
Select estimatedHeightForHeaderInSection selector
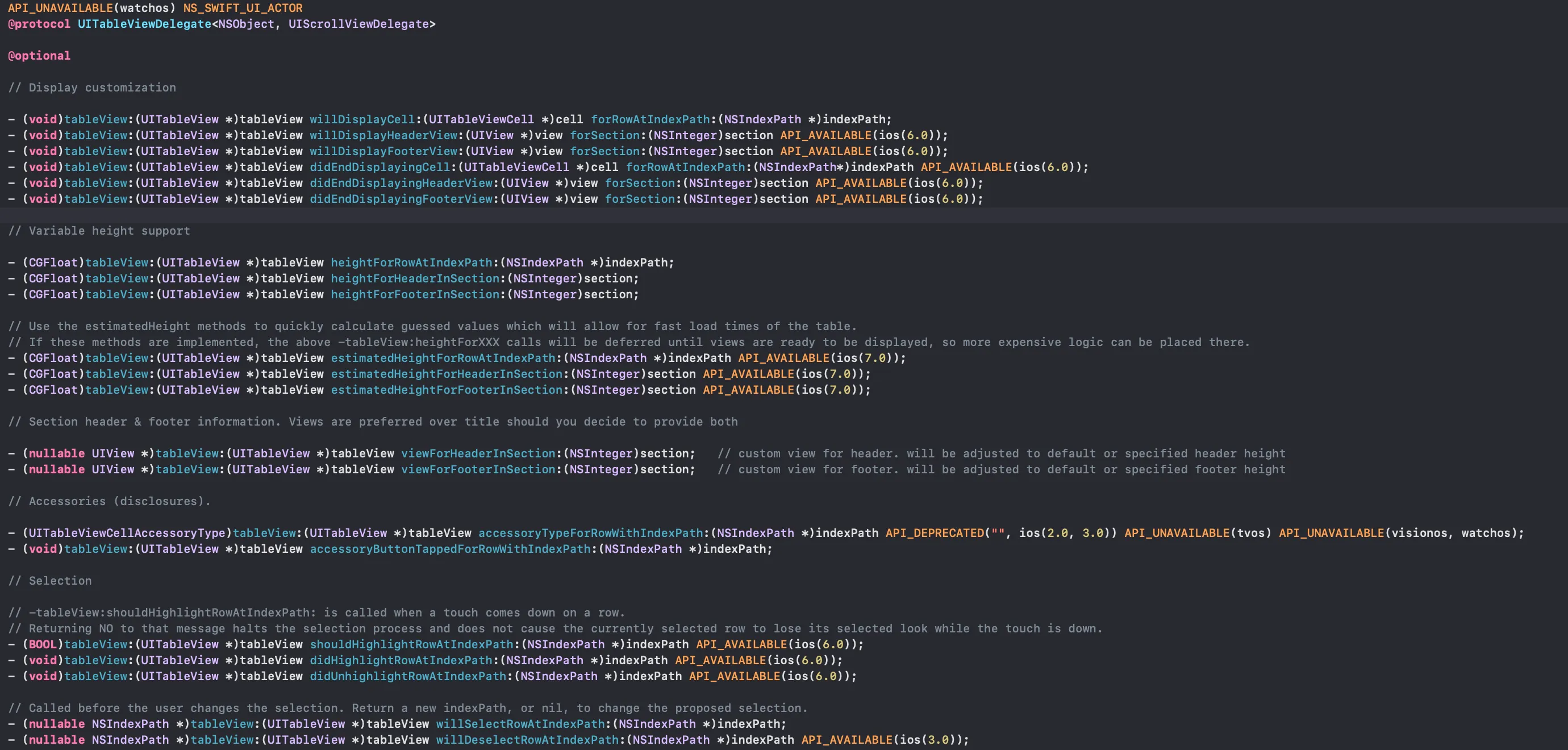point(447,374)
